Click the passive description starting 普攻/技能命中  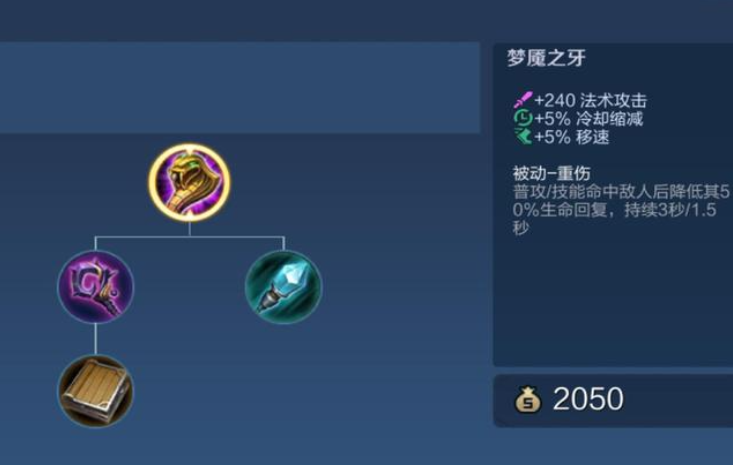620,210
